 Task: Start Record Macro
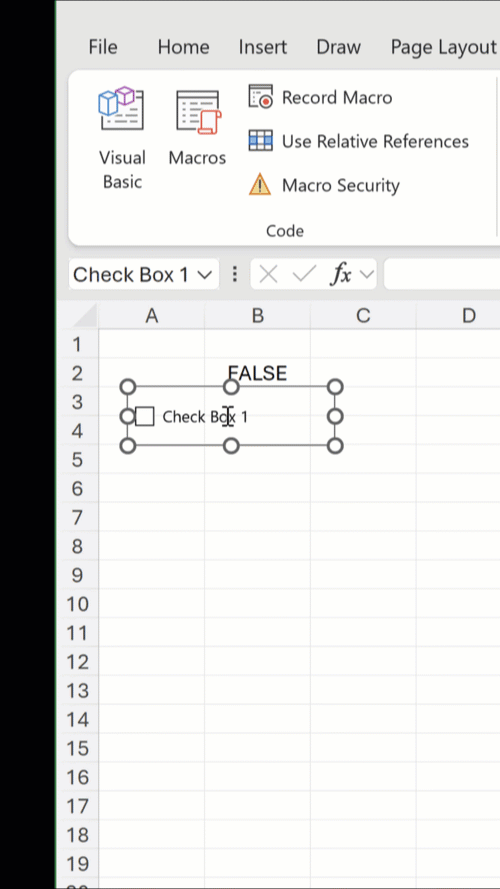[320, 98]
